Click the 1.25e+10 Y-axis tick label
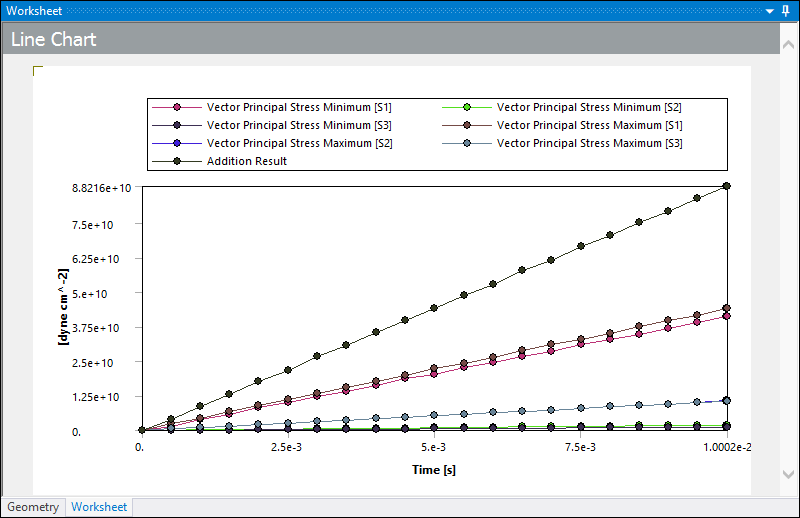 pyautogui.click(x=95, y=397)
